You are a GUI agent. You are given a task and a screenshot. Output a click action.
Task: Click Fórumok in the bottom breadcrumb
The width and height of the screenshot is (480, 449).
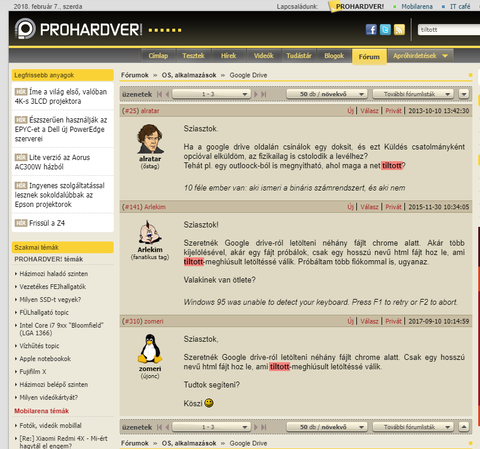[135, 443]
